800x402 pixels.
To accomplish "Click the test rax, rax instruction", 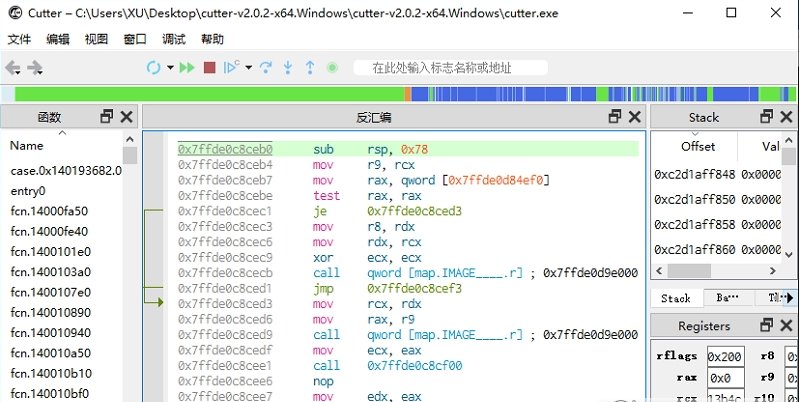I will click(x=367, y=196).
